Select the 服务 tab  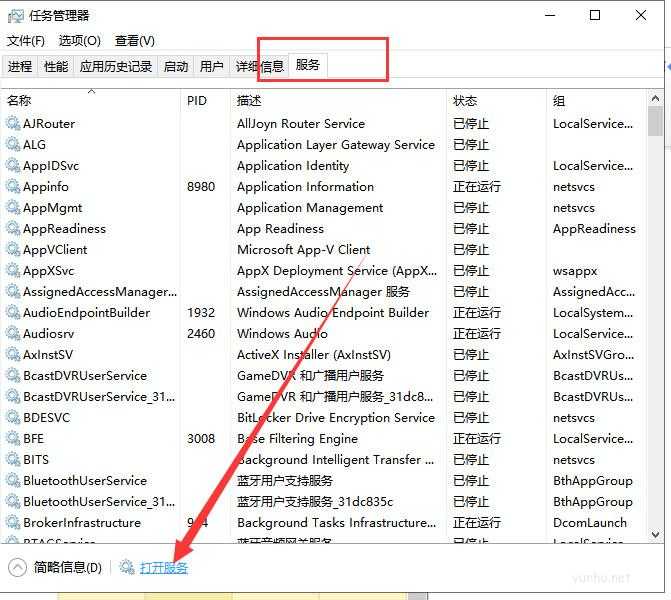[x=308, y=65]
